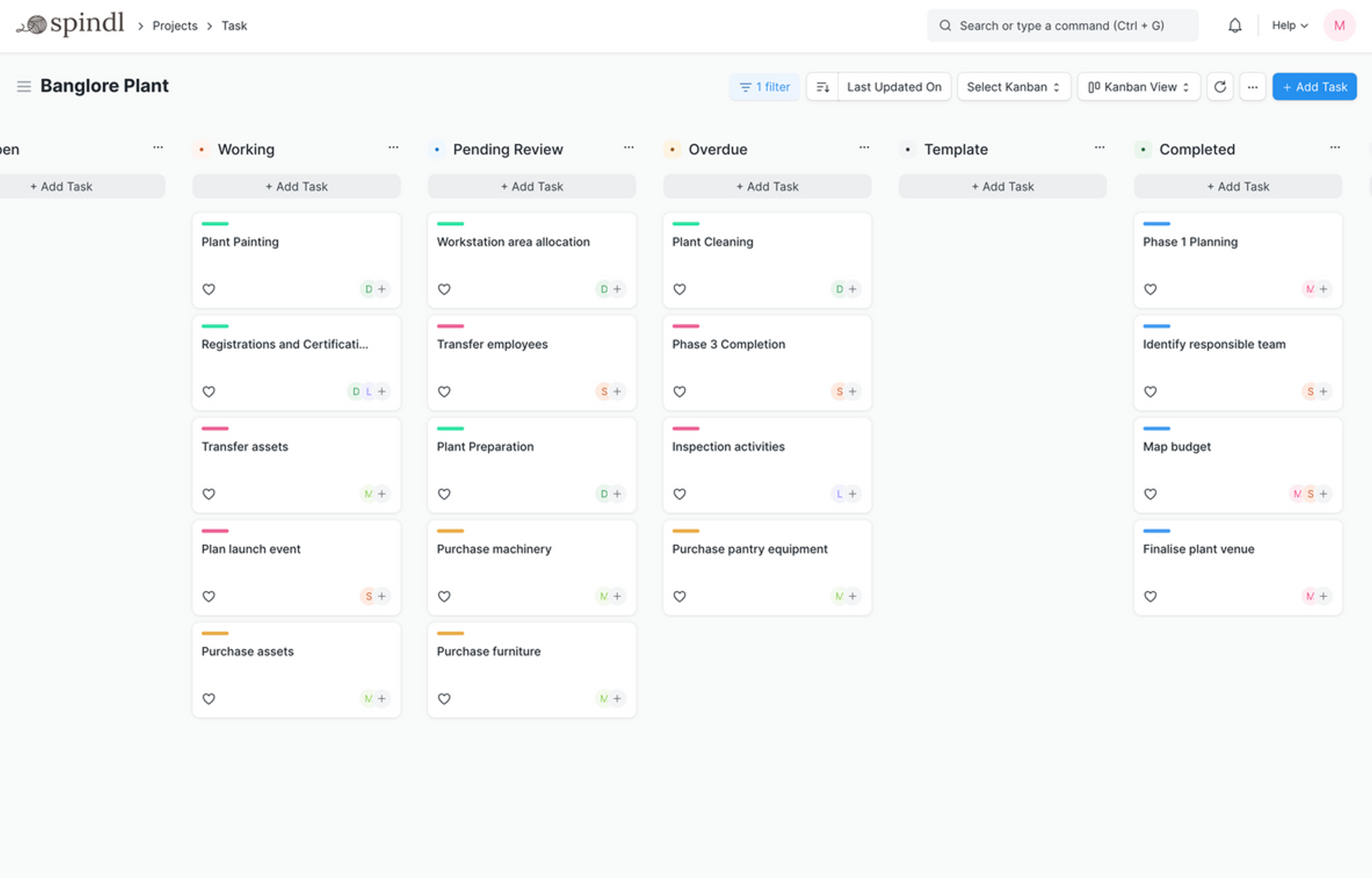This screenshot has width=1372, height=878.
Task: Click the notification bell icon
Action: (1234, 25)
